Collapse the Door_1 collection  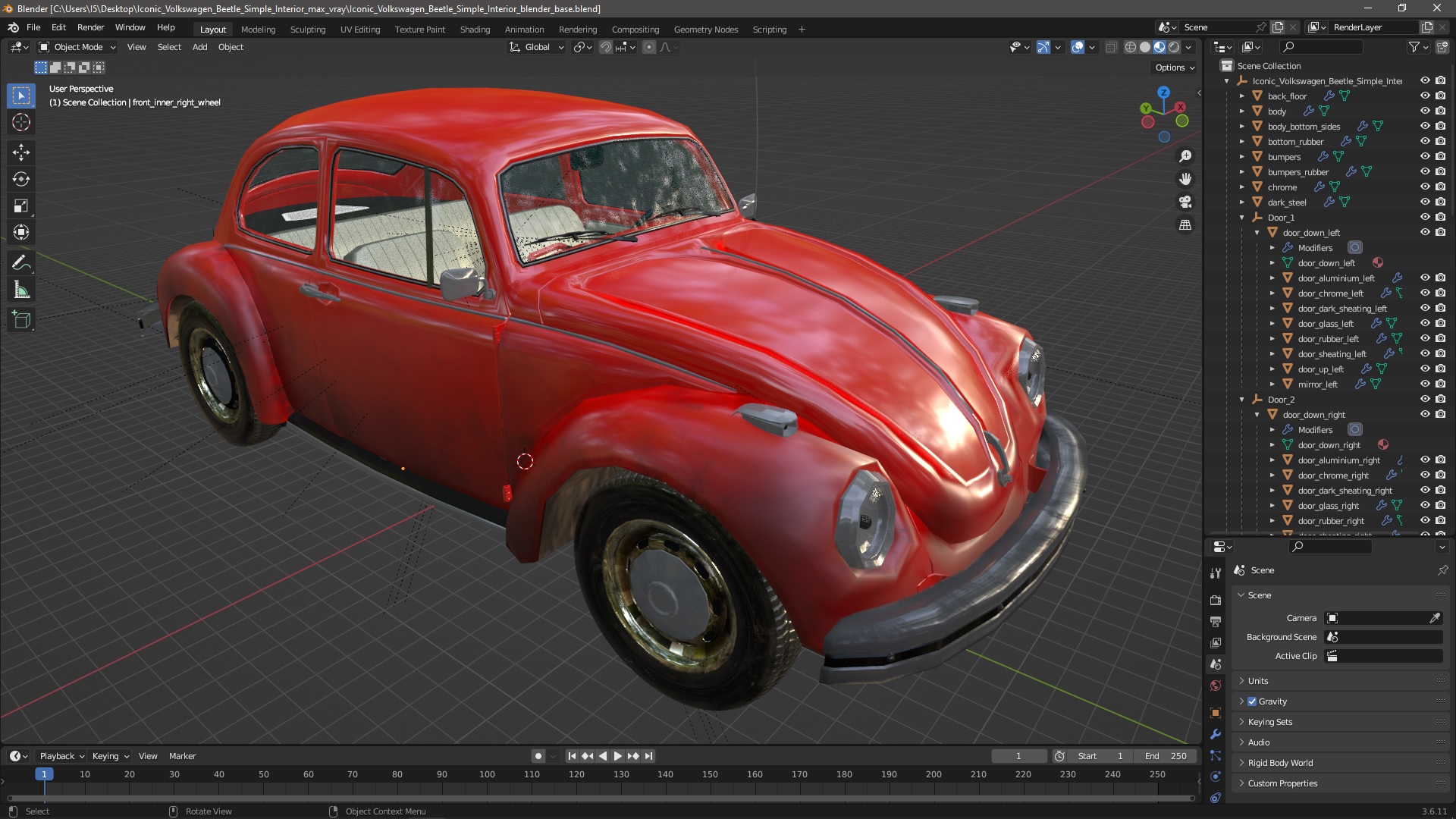click(1242, 218)
